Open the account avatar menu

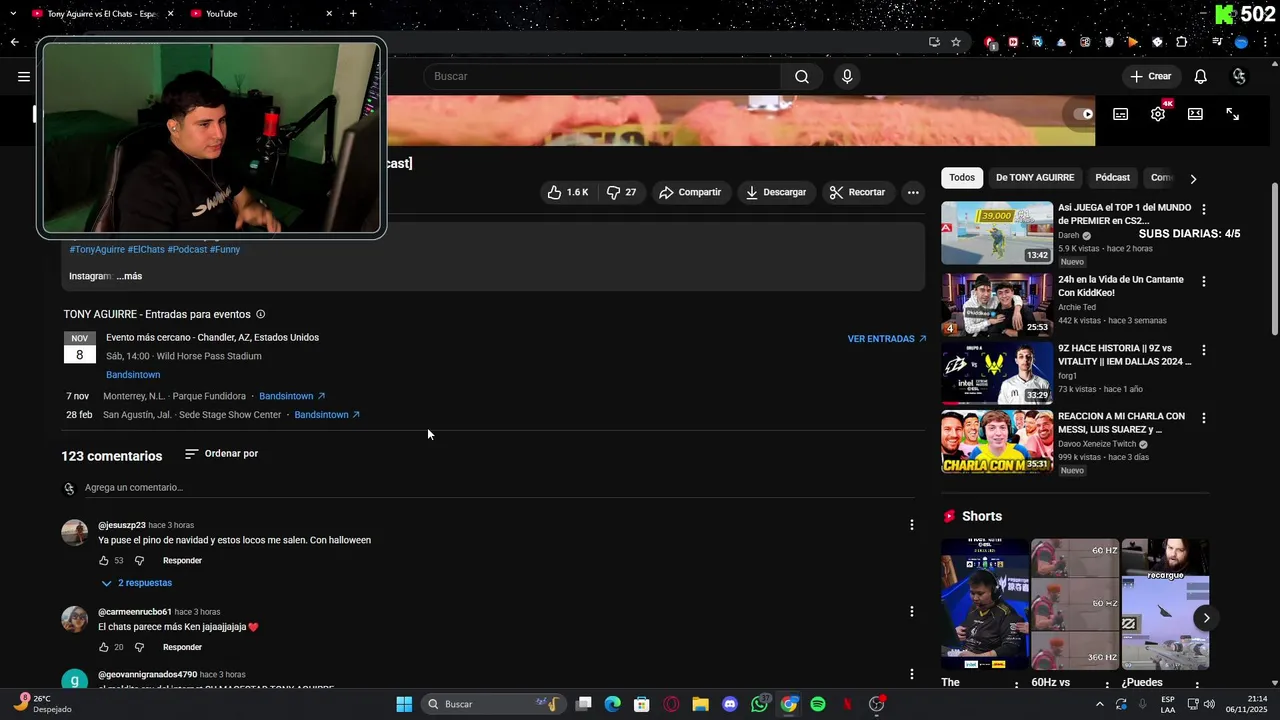click(x=1239, y=76)
